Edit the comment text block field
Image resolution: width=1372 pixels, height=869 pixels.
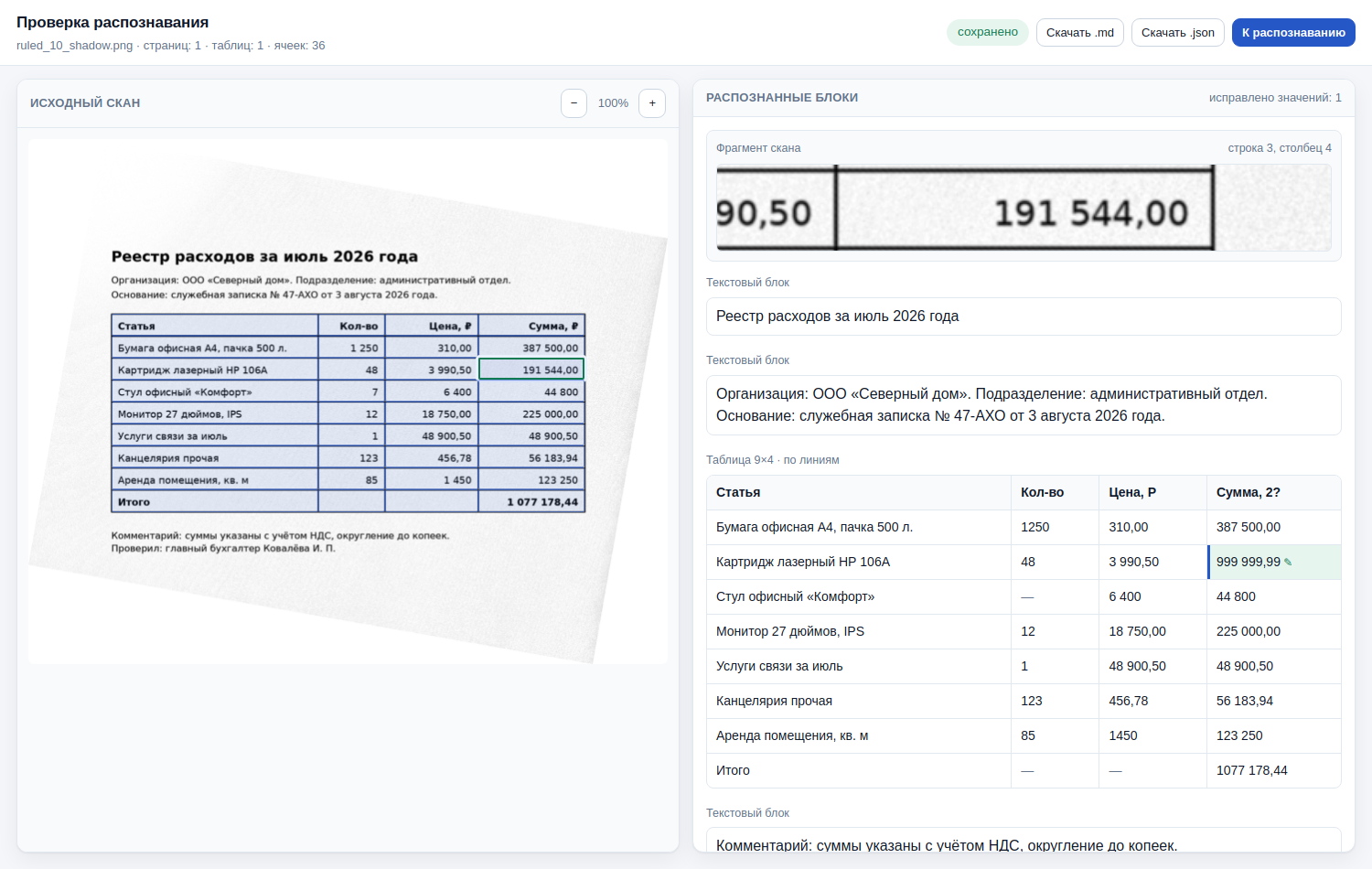pyautogui.click(x=1024, y=841)
